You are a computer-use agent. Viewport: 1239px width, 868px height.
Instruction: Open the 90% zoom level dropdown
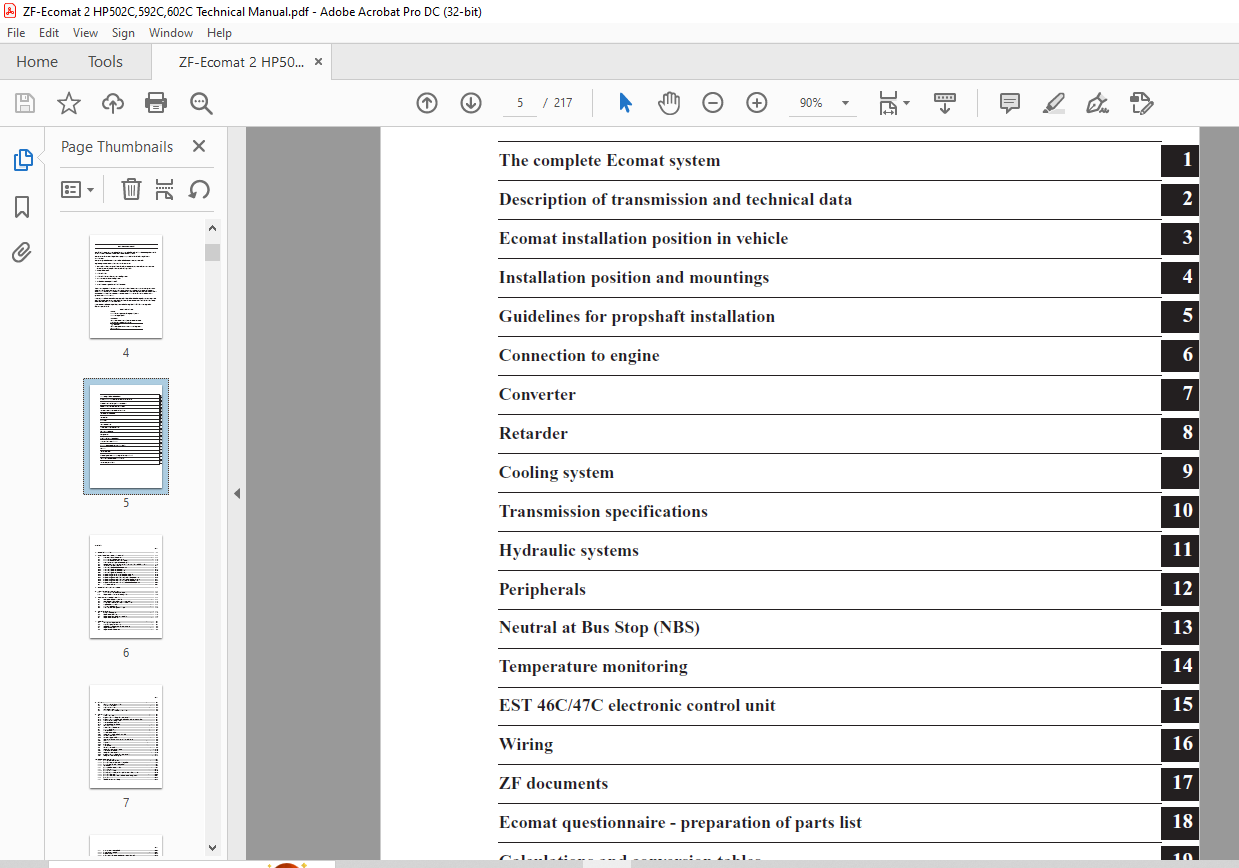point(822,103)
